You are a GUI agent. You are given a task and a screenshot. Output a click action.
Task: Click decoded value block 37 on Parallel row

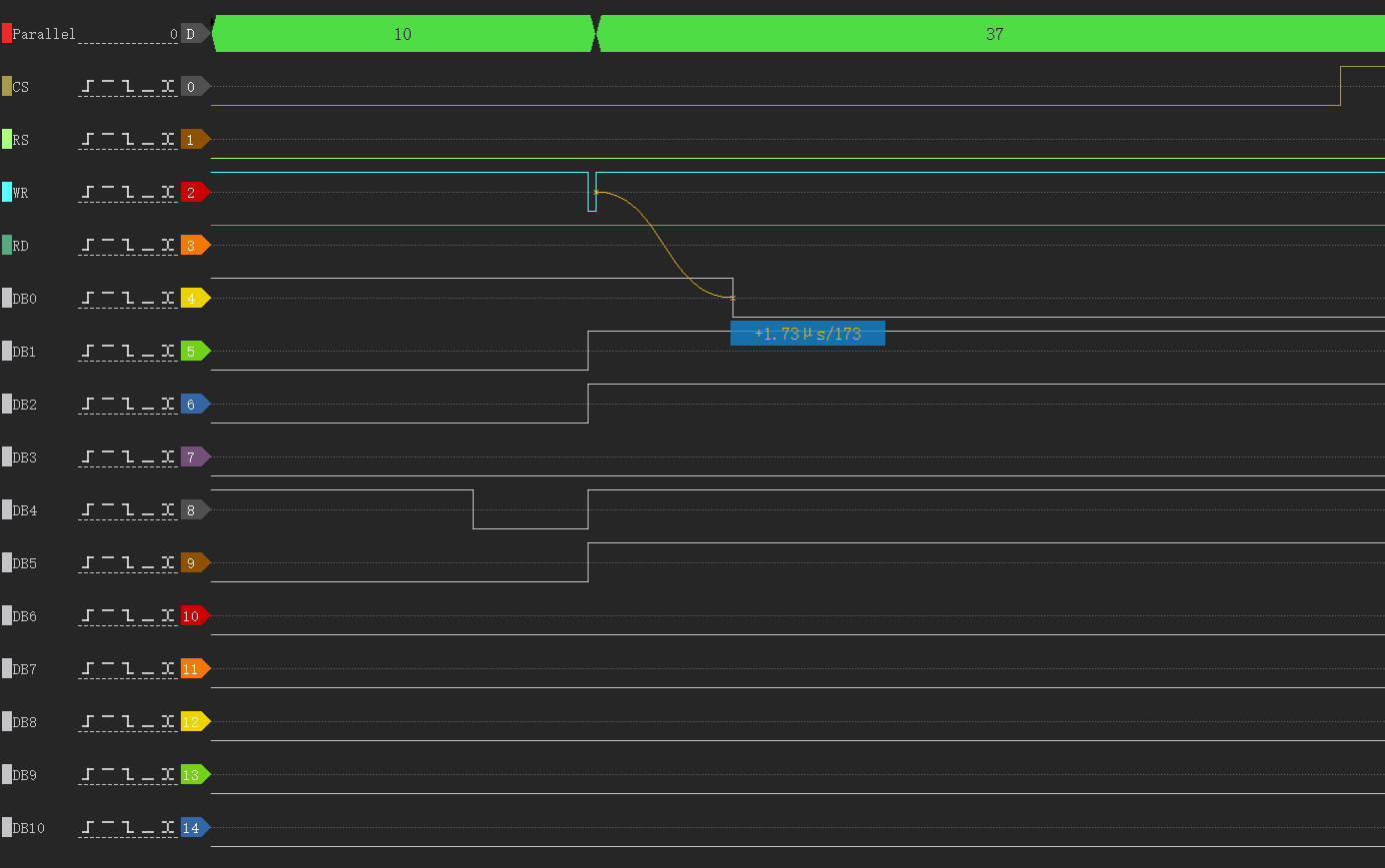[x=990, y=33]
